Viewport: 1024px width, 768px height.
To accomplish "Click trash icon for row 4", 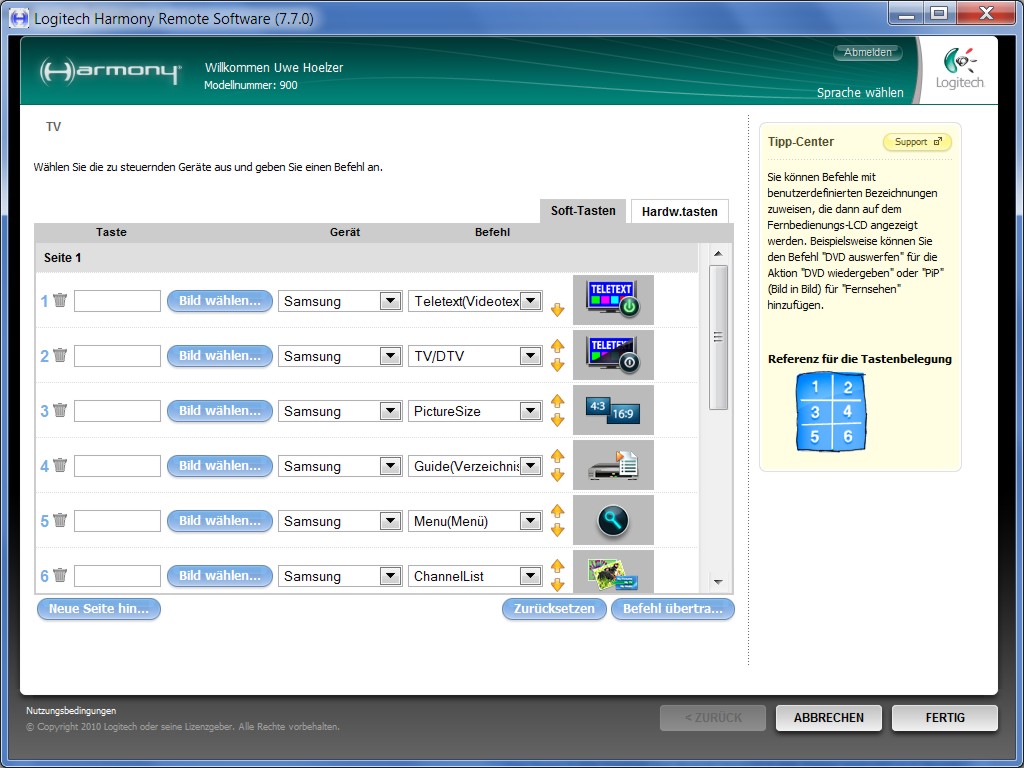I will (60, 465).
